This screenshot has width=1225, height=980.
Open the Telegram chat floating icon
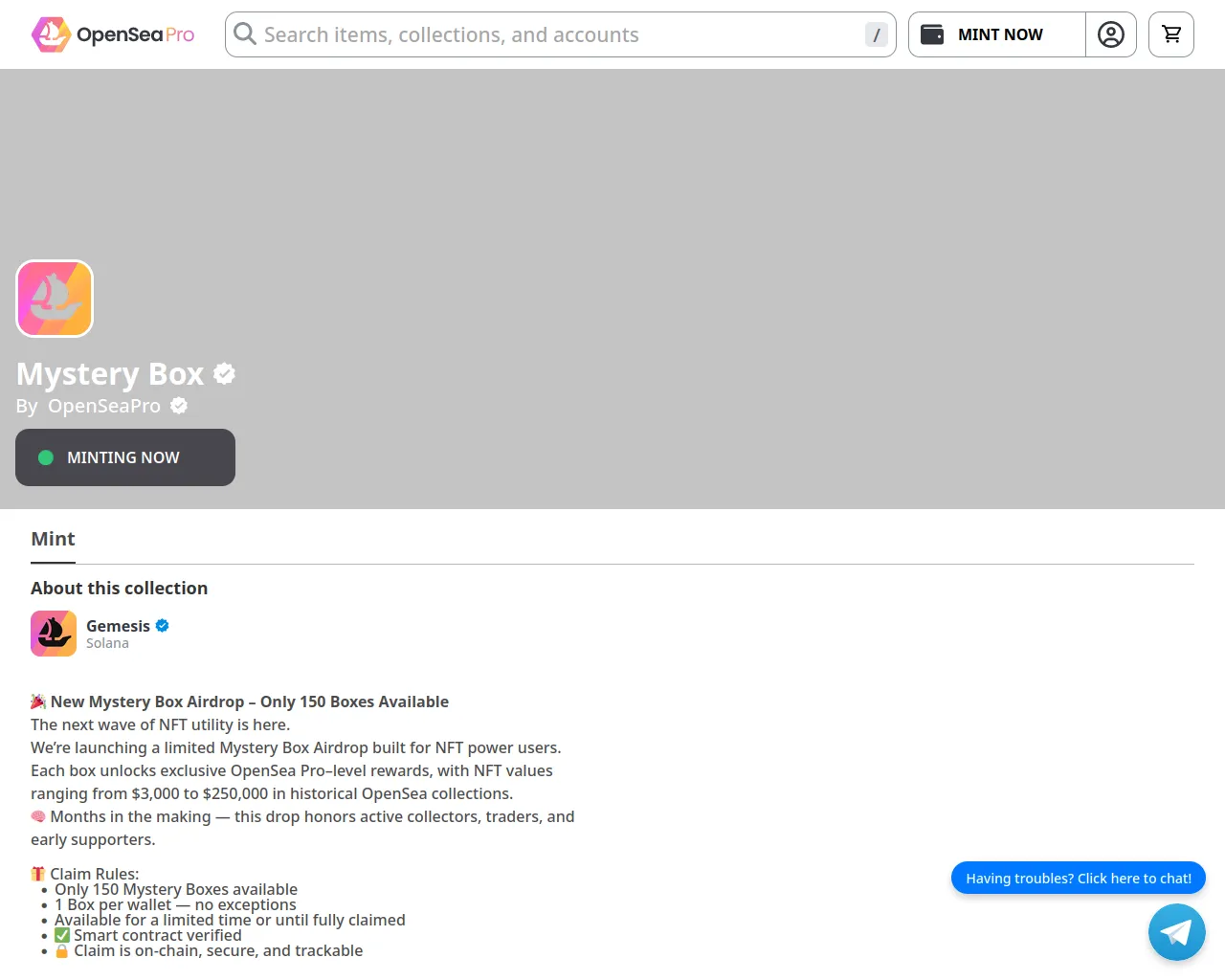click(x=1176, y=932)
